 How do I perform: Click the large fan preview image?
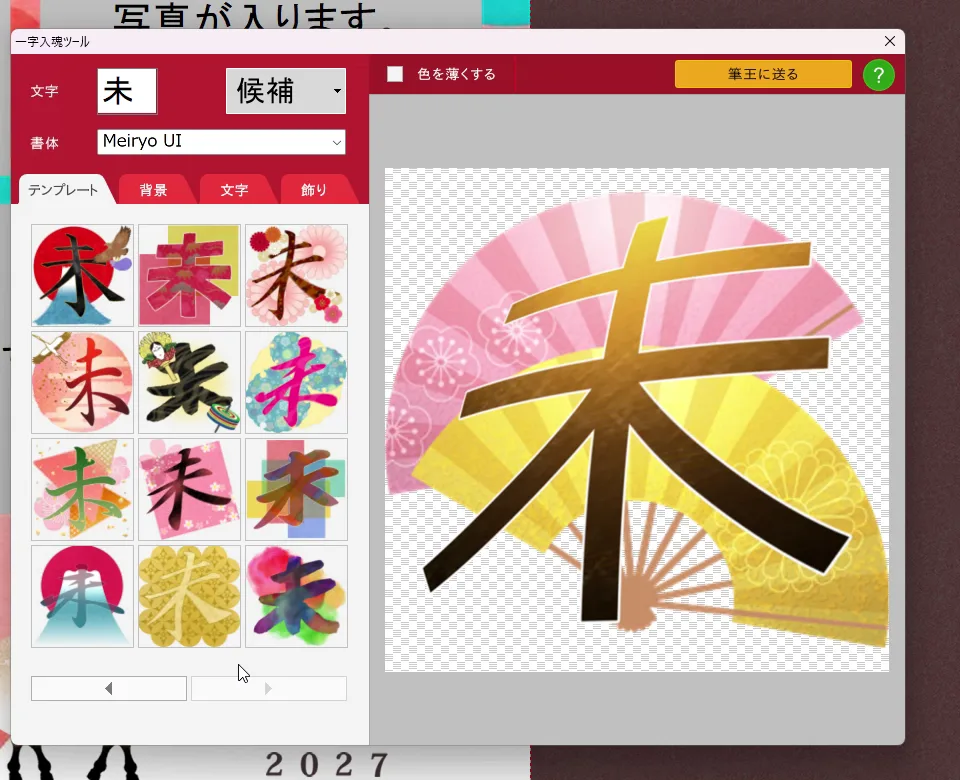(637, 419)
